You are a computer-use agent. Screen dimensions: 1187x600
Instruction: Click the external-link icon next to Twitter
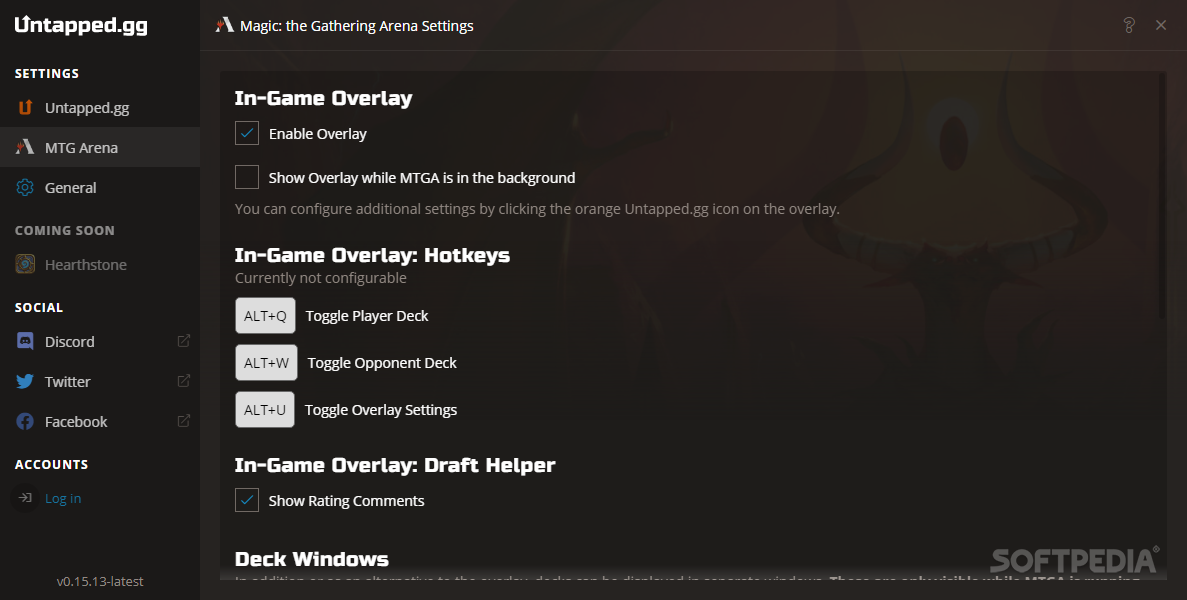click(x=183, y=381)
